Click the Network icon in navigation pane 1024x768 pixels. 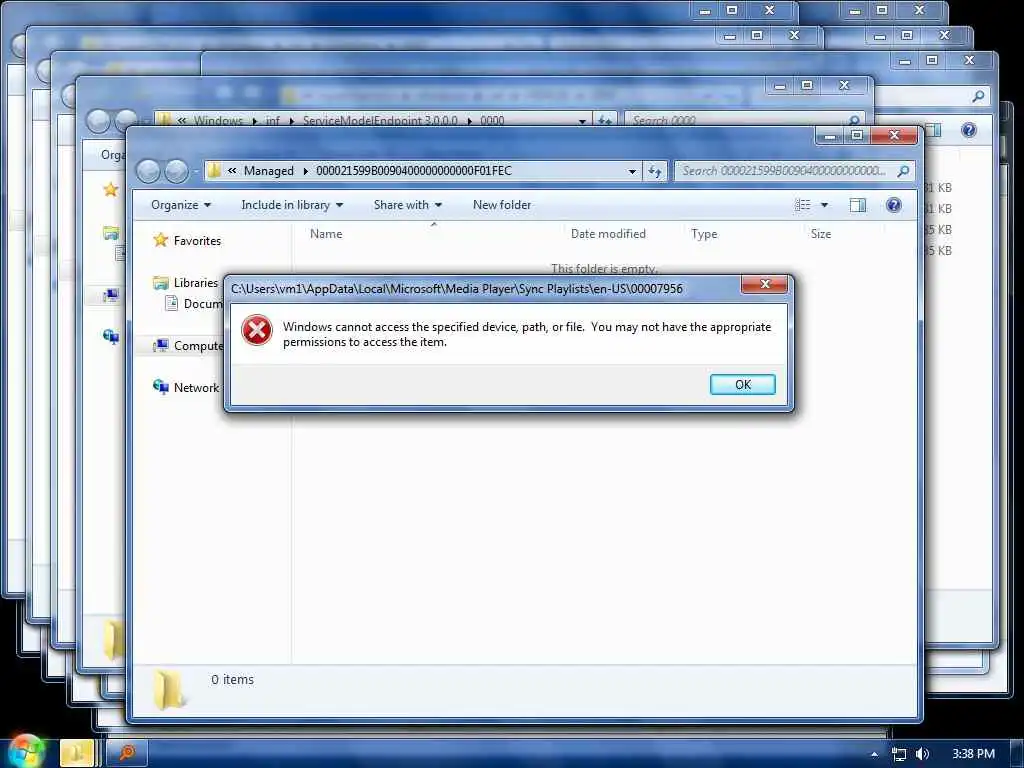161,387
